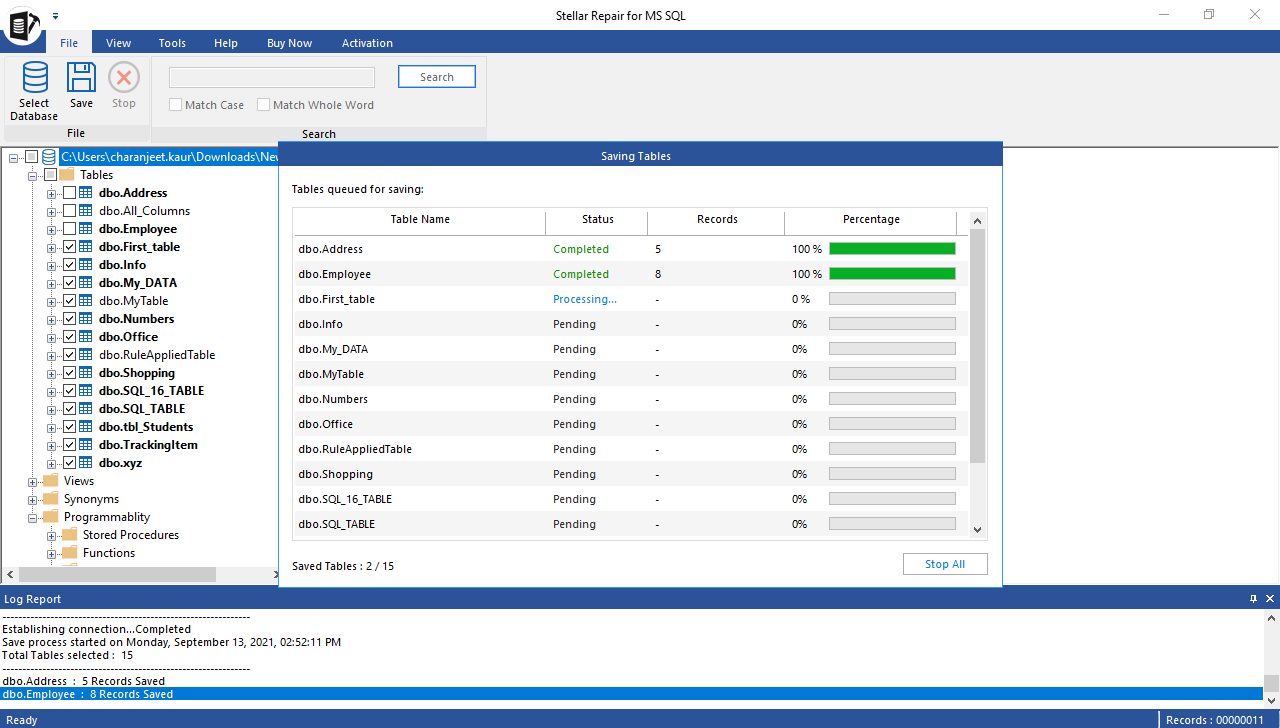The image size is (1280, 728).
Task: Open the Tools ribbon tab
Action: (172, 43)
